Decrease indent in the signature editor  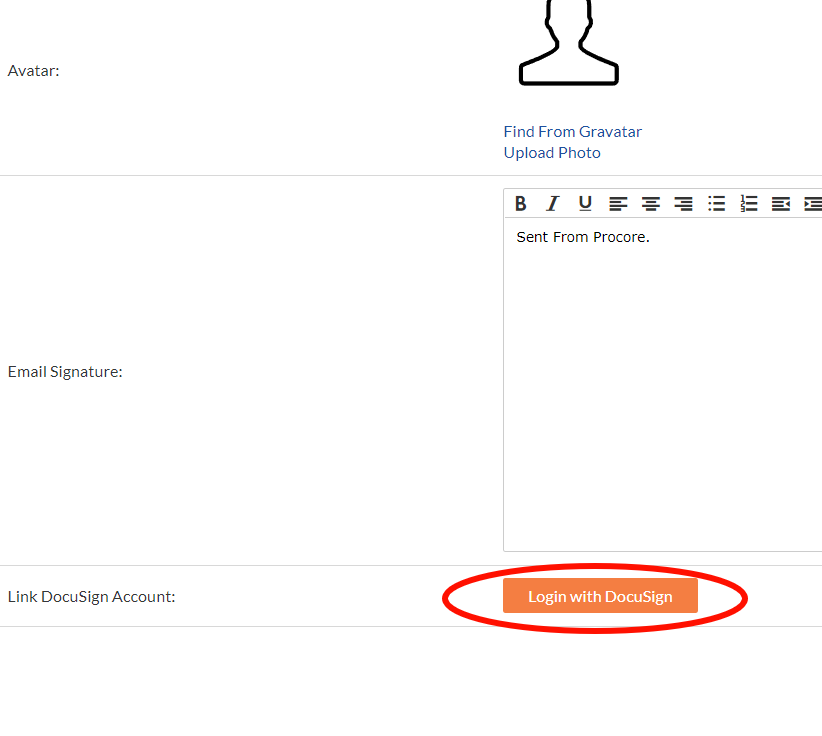click(781, 203)
